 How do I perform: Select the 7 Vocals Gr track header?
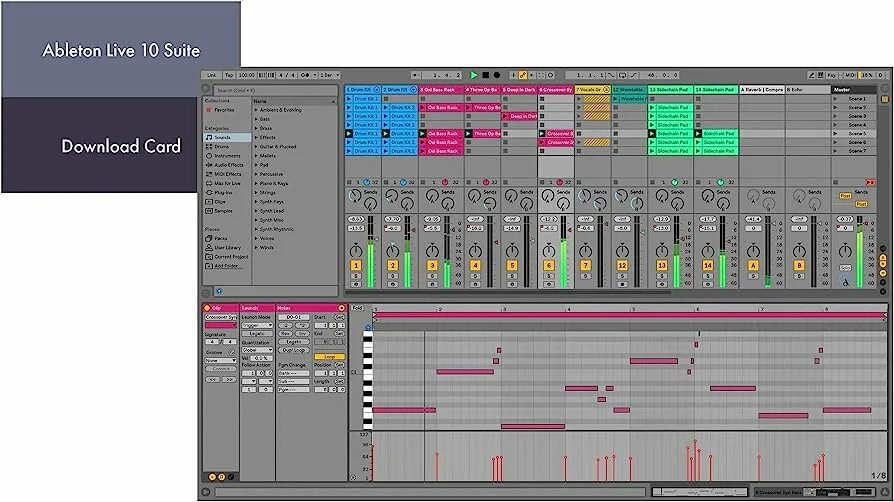[x=593, y=90]
